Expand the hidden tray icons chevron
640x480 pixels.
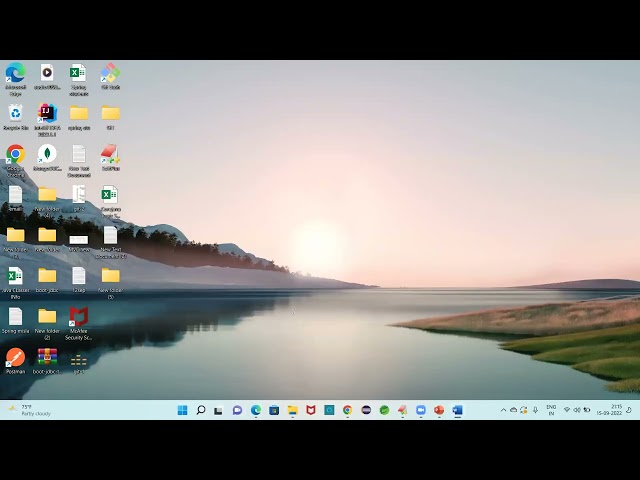503,410
